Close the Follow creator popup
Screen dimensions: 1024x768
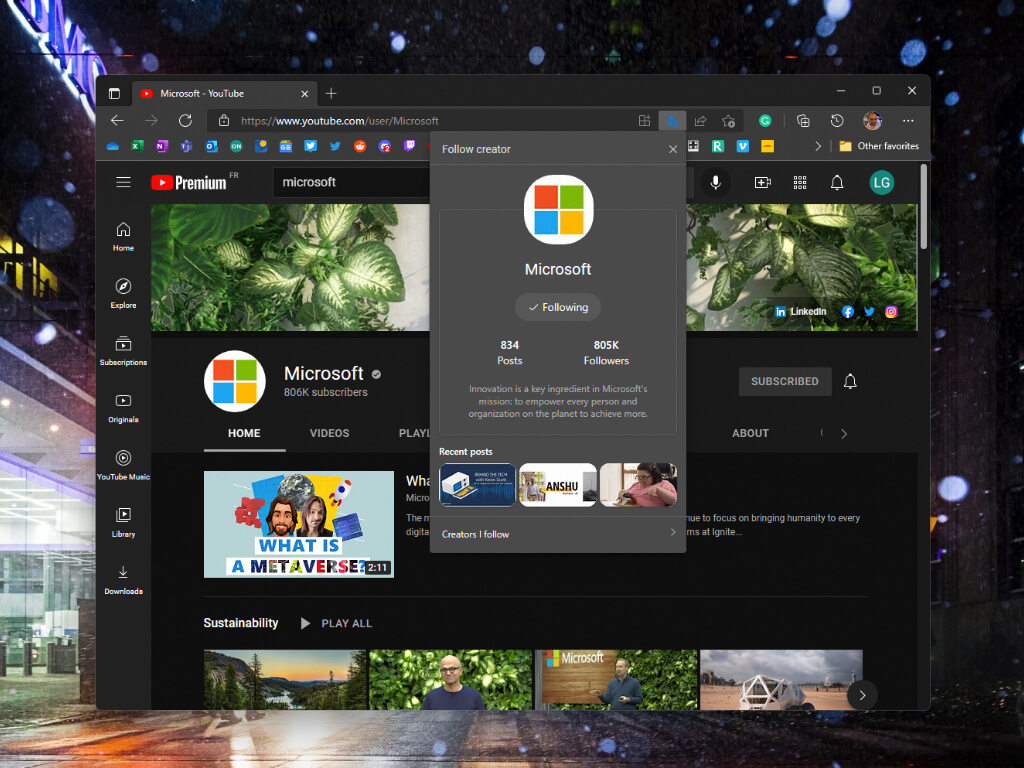(x=673, y=150)
